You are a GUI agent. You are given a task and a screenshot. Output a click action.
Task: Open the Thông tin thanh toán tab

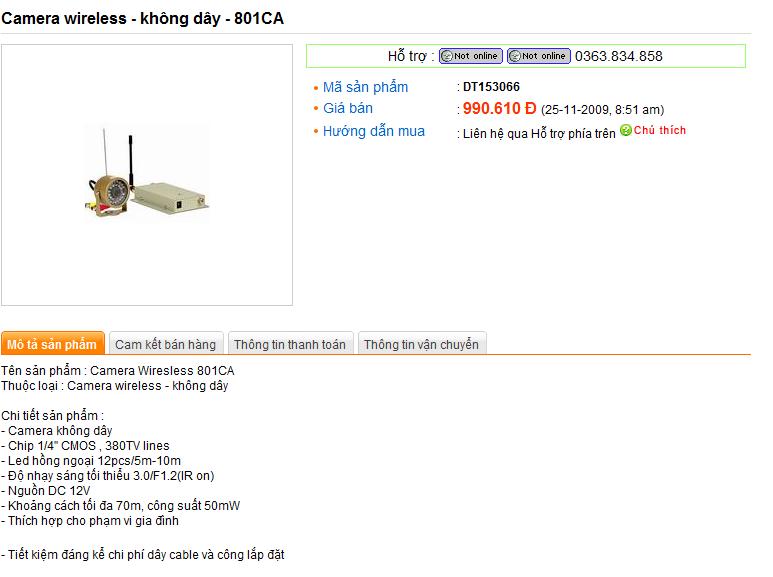(290, 344)
